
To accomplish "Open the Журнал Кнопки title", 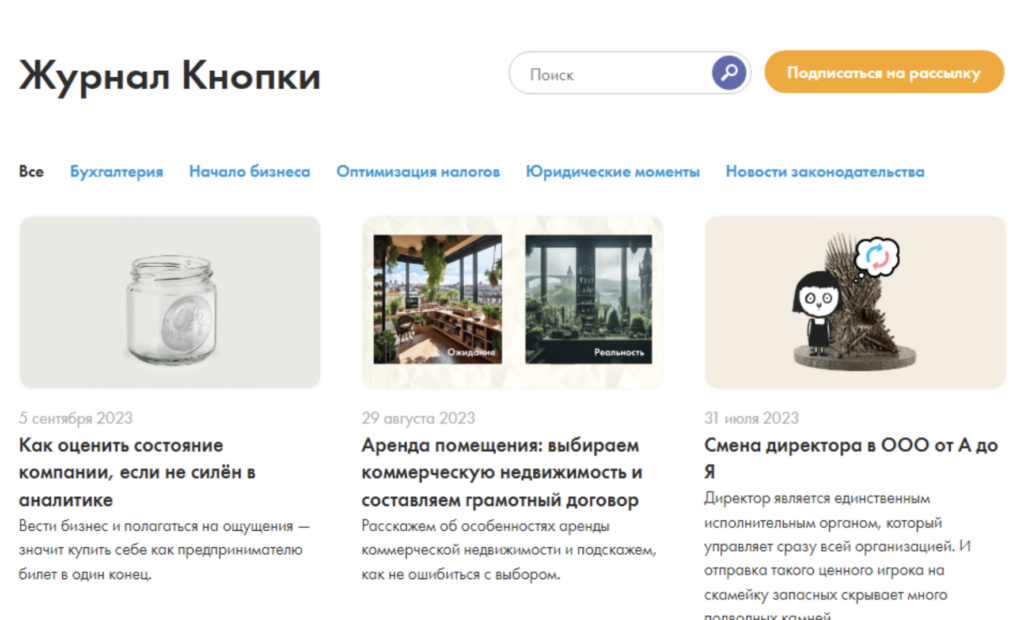I will pos(170,76).
